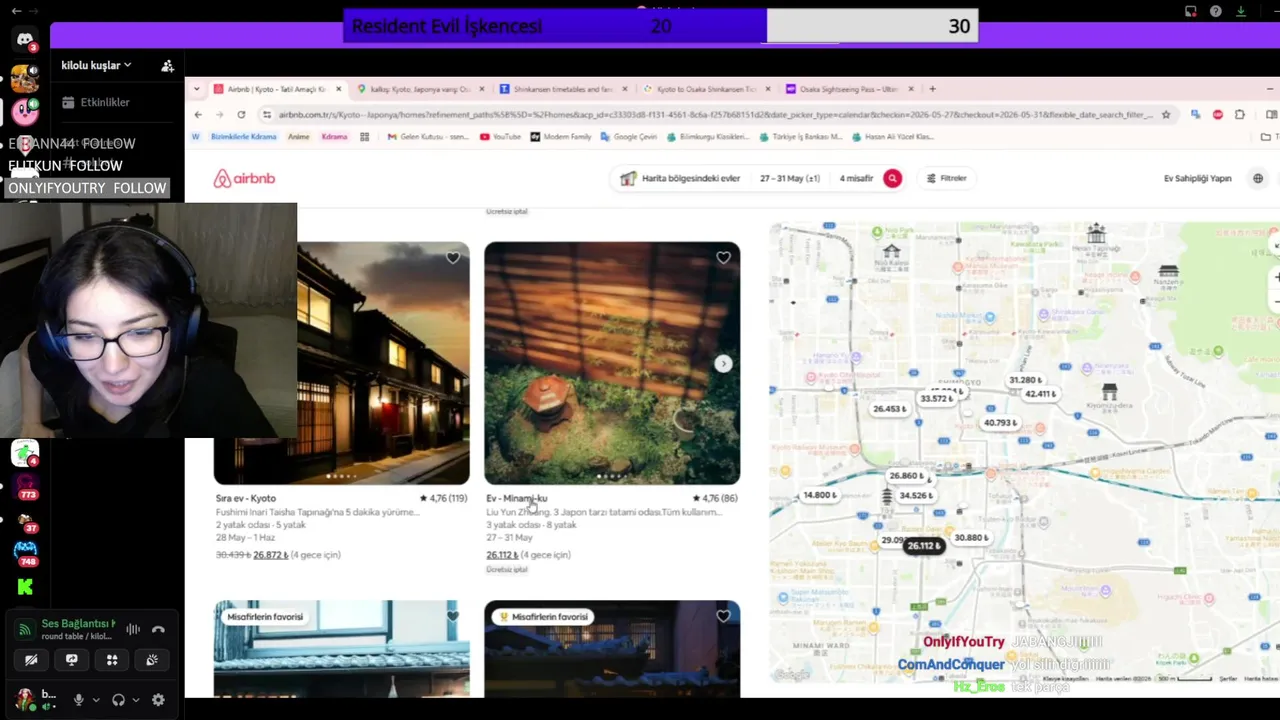Invite people to kilolu kuşlar server
Viewport: 1280px width, 720px height.
coord(167,66)
